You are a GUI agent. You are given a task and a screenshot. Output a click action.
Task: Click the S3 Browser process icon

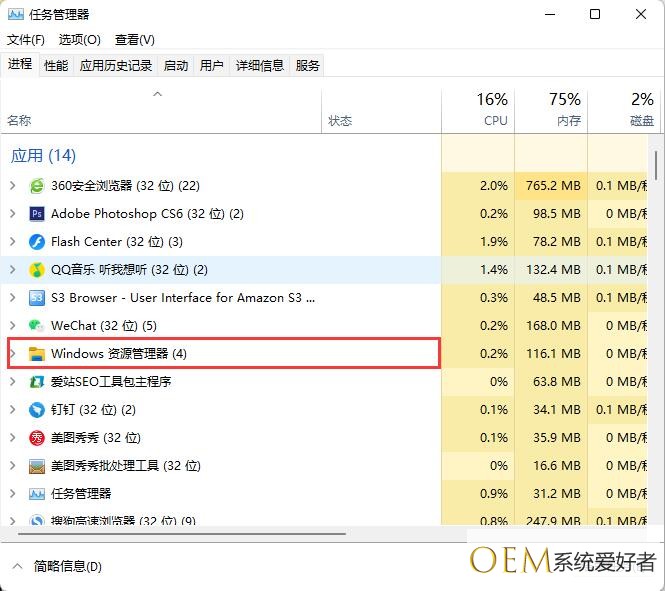(x=37, y=298)
